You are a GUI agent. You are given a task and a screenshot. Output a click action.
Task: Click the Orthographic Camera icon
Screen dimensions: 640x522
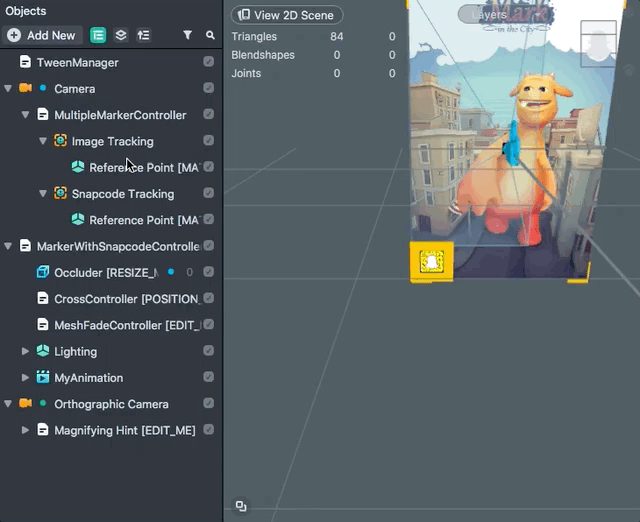pyautogui.click(x=25, y=404)
